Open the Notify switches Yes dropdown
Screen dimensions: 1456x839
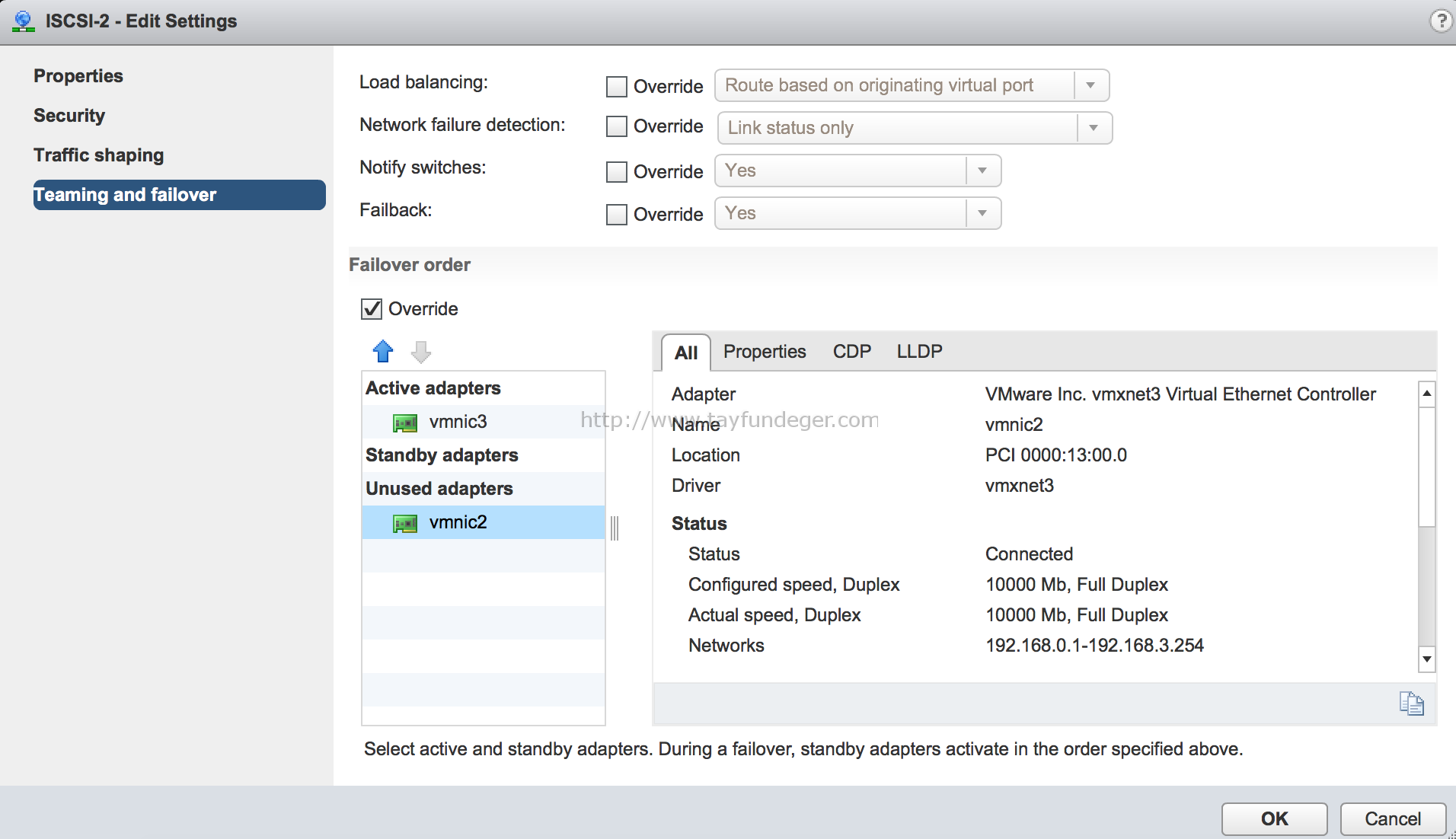point(857,171)
